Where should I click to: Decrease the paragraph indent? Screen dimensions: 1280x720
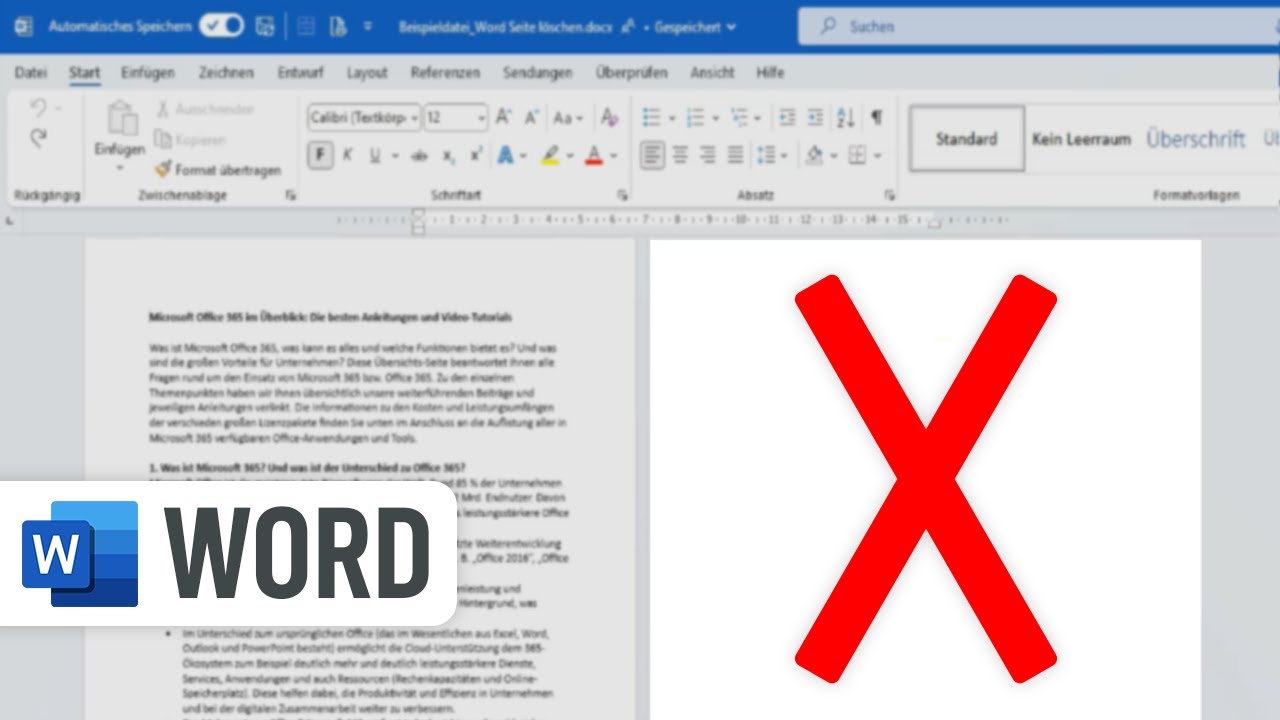787,118
